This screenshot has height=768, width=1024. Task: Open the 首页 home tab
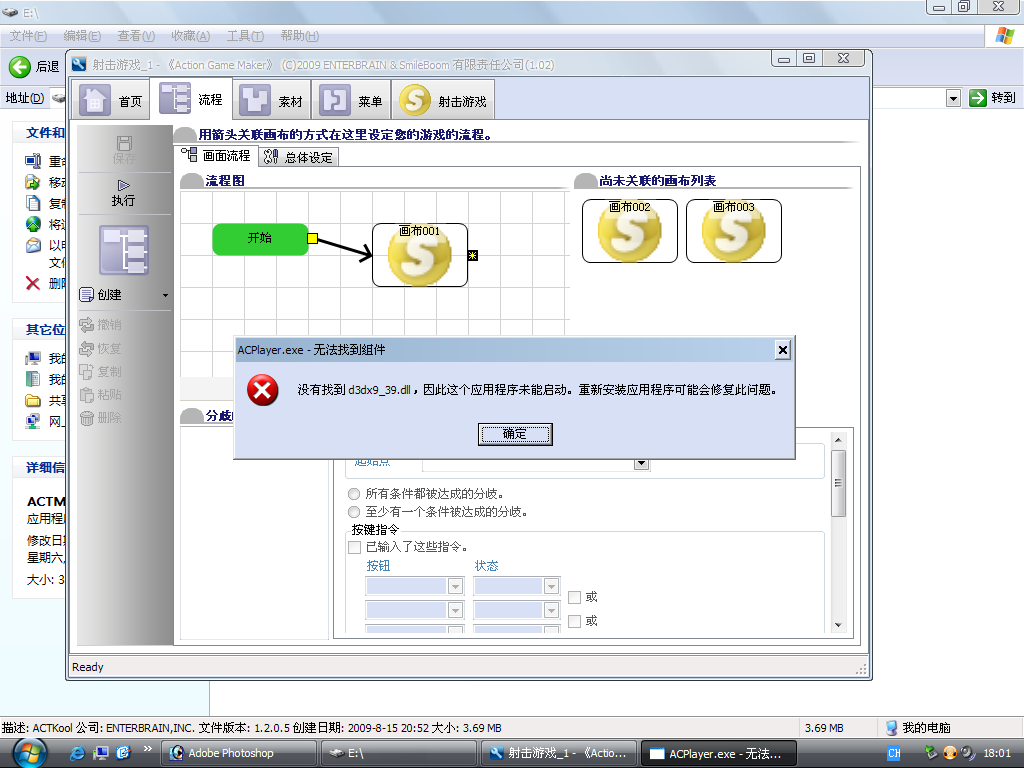point(110,100)
